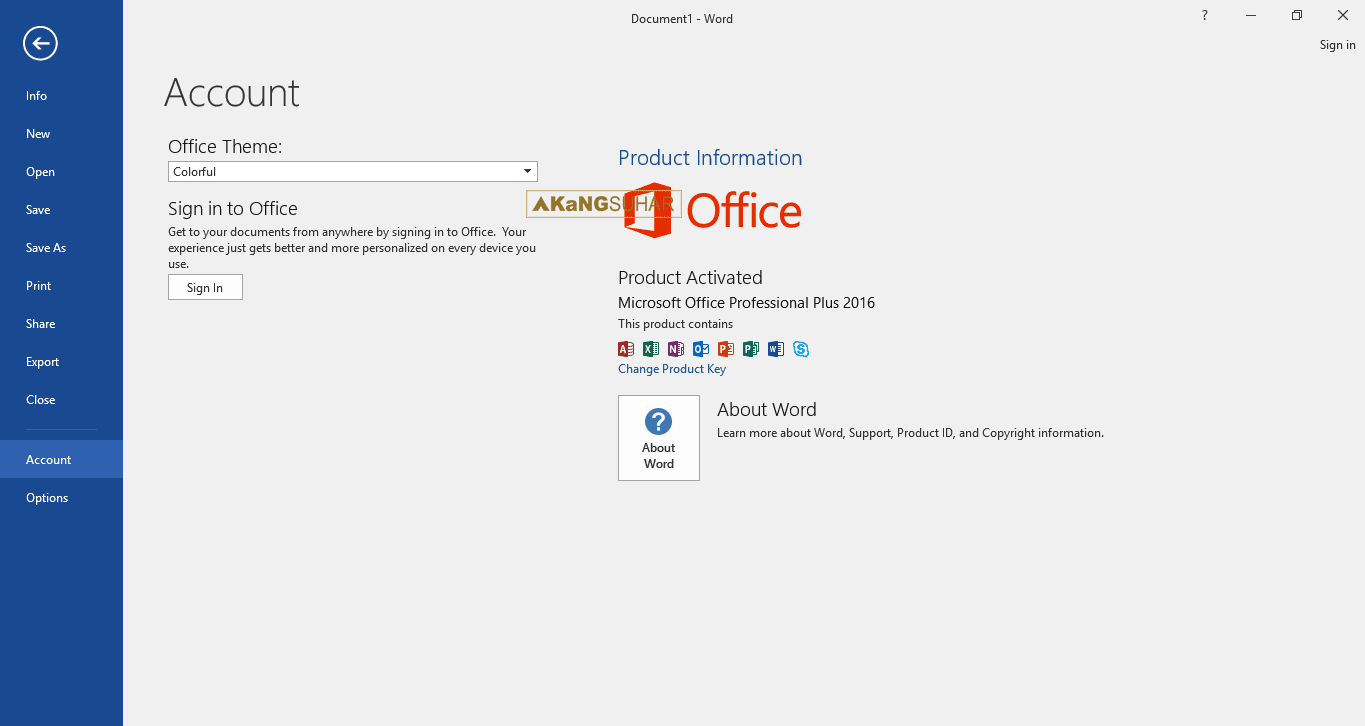This screenshot has height=726, width=1365.
Task: Select the Skype for Business icon
Action: coord(800,349)
